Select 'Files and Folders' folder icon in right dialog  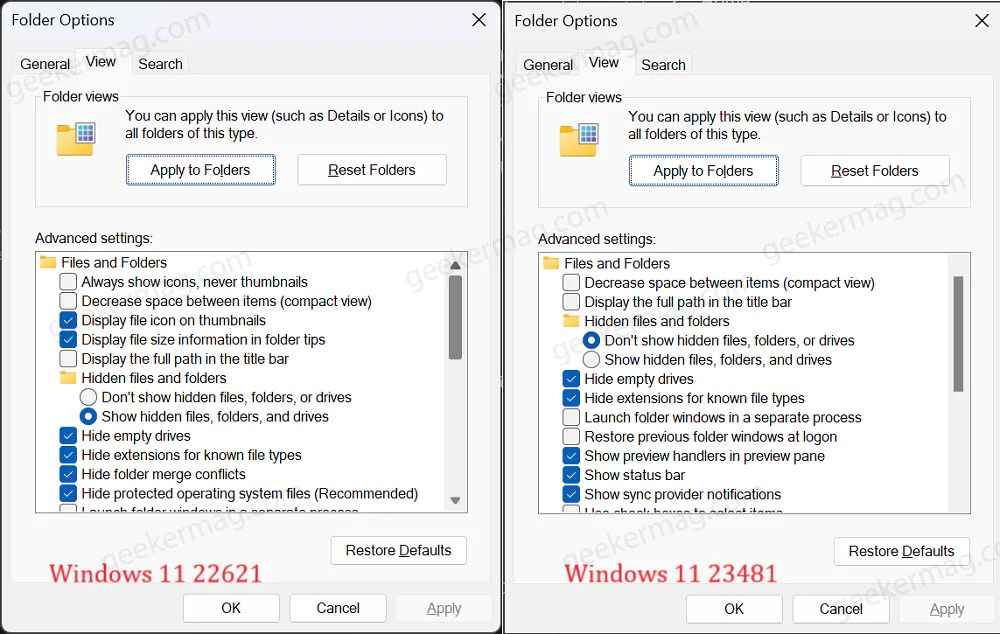tap(551, 263)
